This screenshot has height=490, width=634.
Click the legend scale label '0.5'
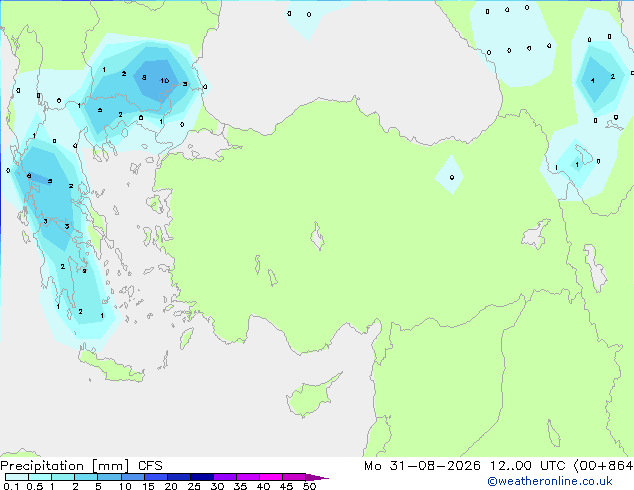point(35,486)
